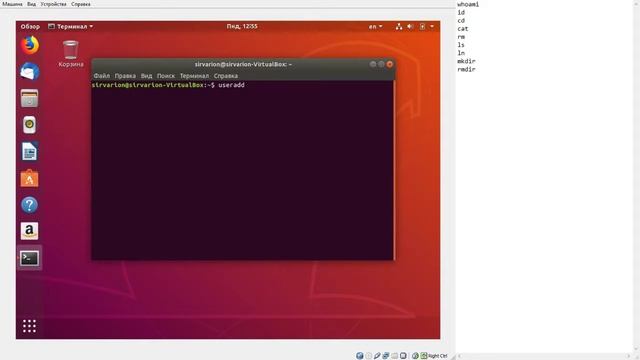Click VirtualBox optical disk status icon
This screenshot has width=640, height=360.
369,356
